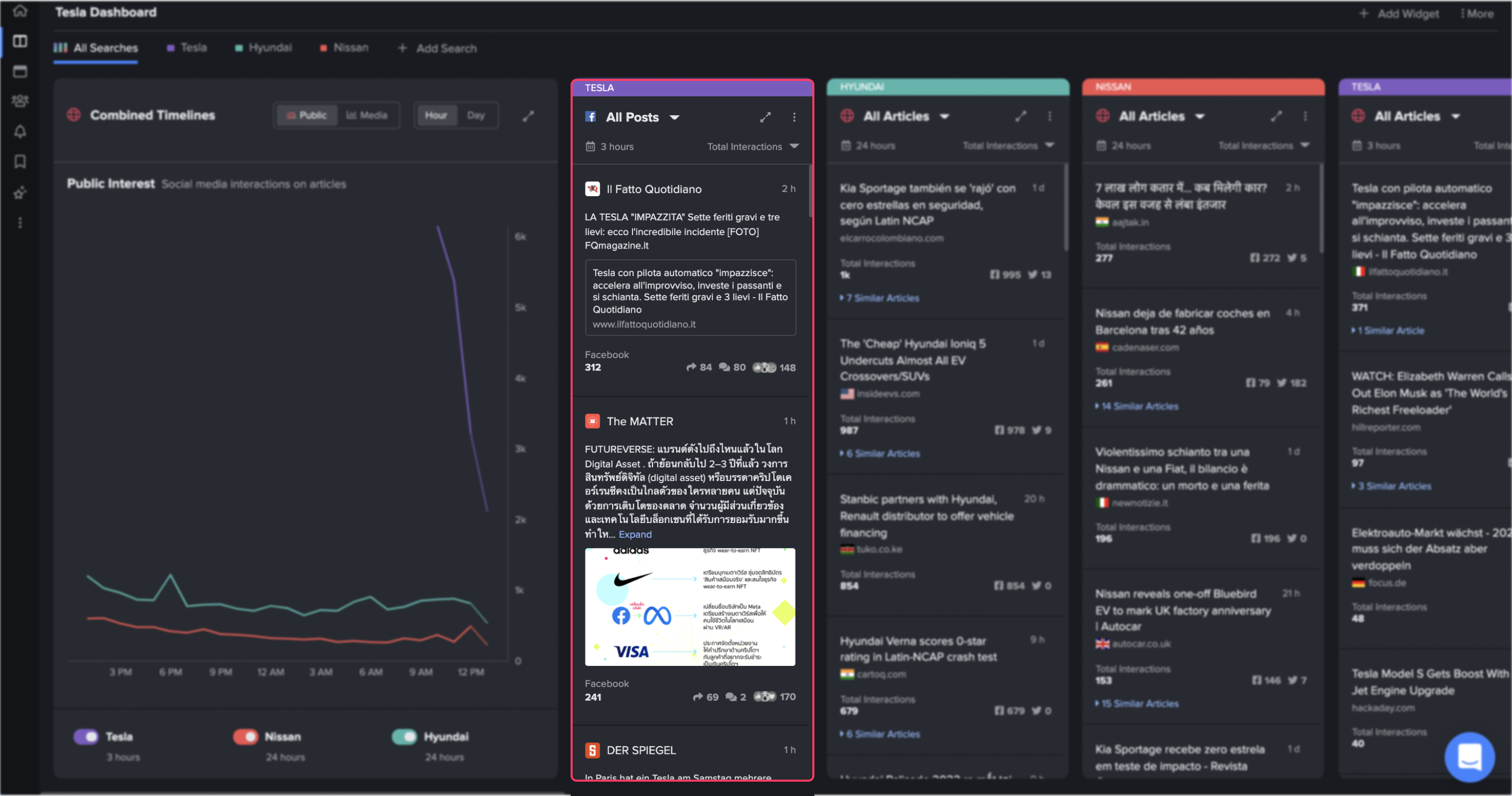Screen dimensions: 1512x796
Task: Open the card view icon in sidebar
Action: (x=20, y=72)
